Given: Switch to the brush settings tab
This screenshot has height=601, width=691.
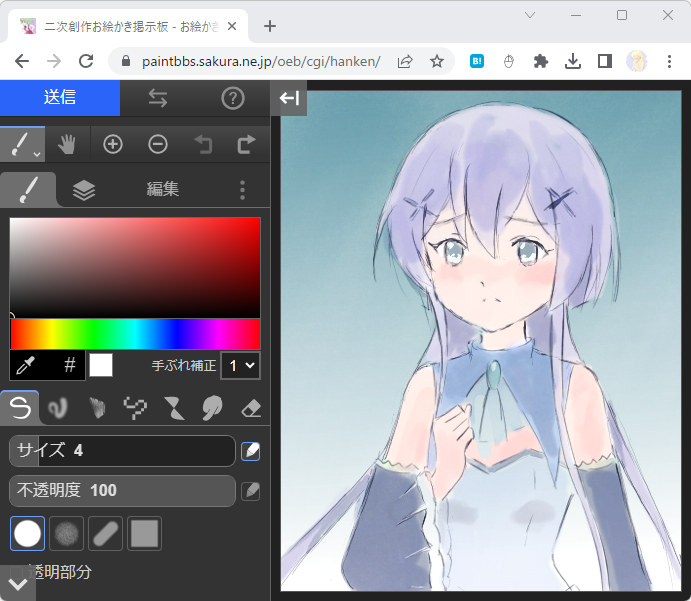Looking at the screenshot, I should [x=28, y=189].
